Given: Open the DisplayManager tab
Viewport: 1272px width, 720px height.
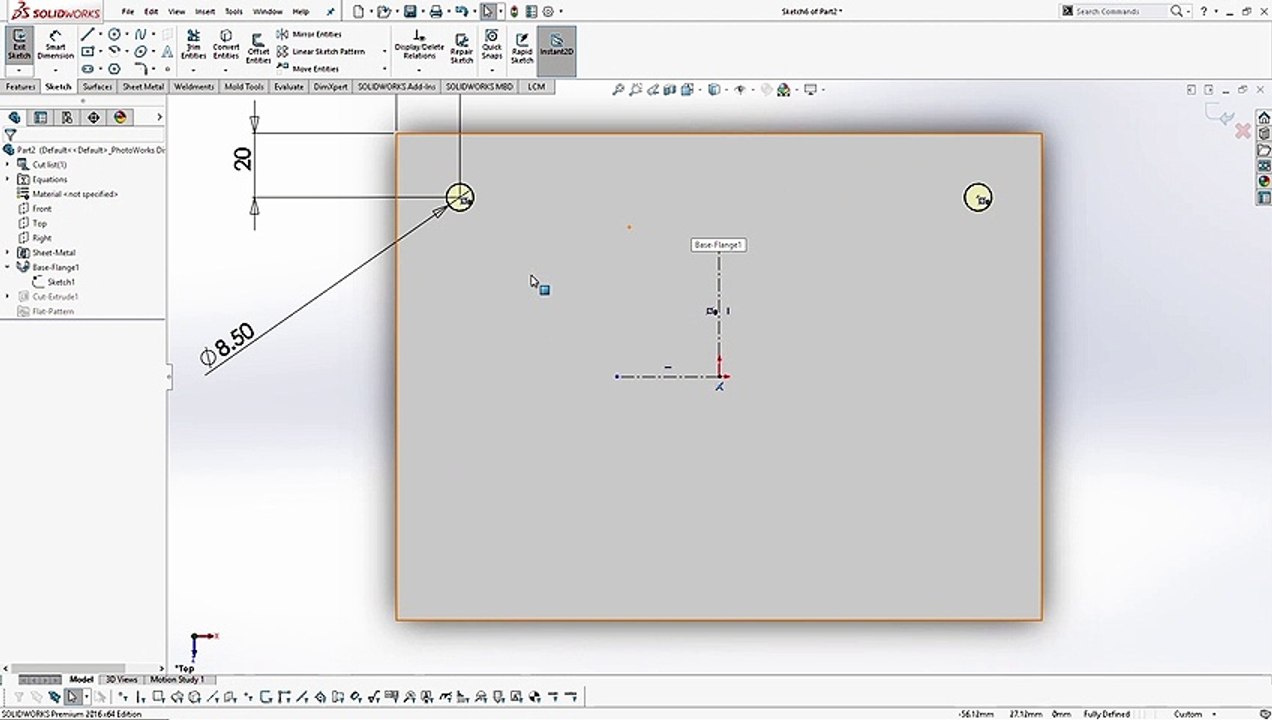Looking at the screenshot, I should coord(120,117).
